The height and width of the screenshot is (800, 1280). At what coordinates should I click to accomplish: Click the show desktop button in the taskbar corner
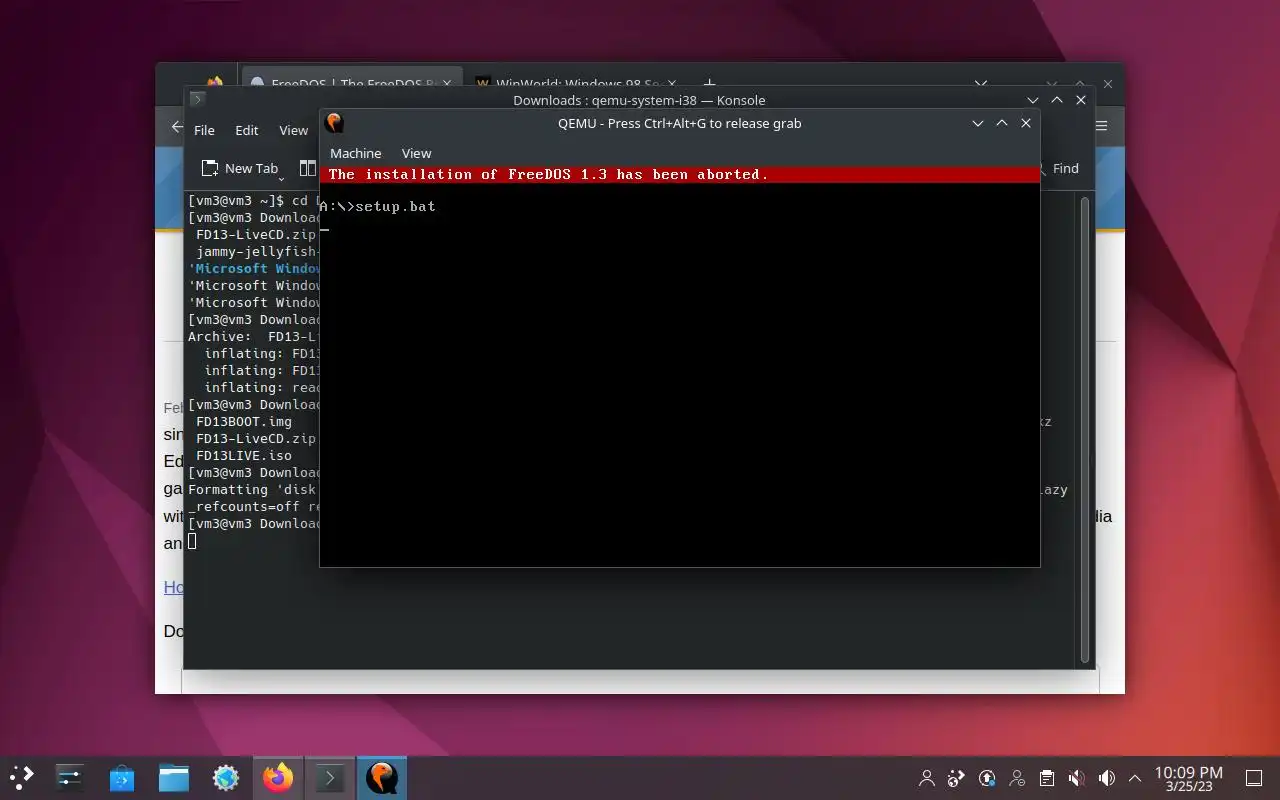click(x=1253, y=778)
